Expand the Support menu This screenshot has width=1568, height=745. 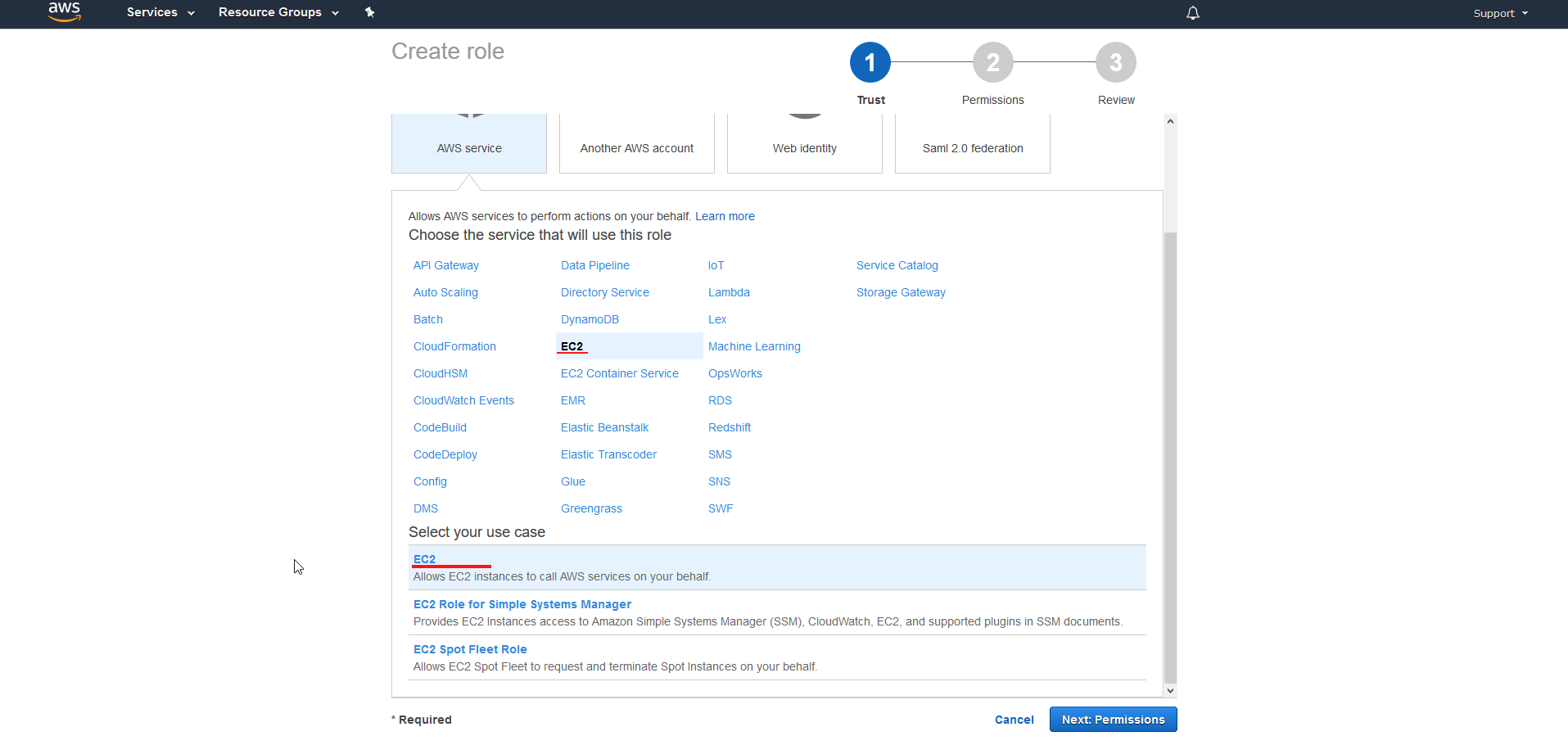point(1500,13)
